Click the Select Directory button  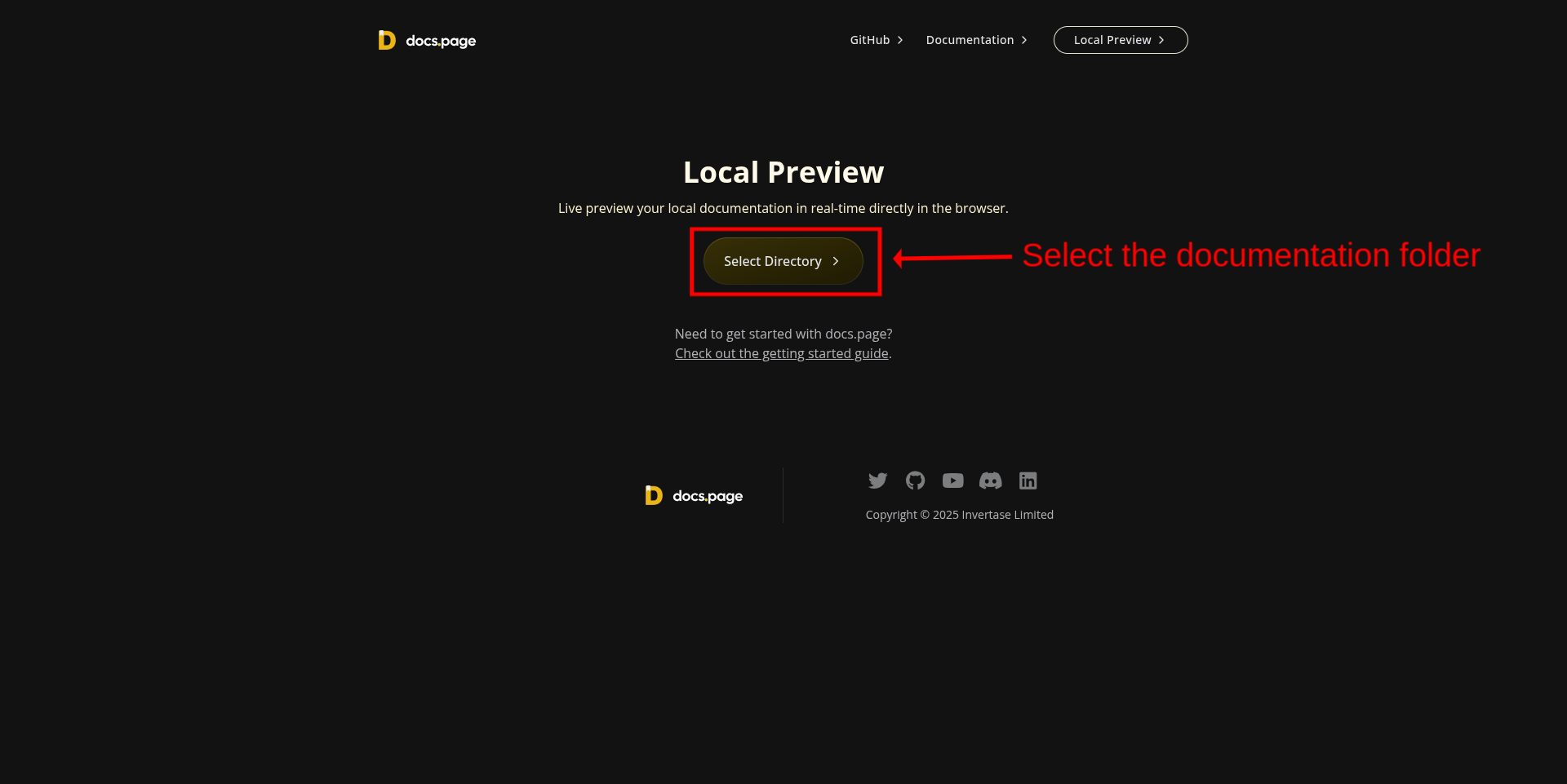click(x=783, y=261)
